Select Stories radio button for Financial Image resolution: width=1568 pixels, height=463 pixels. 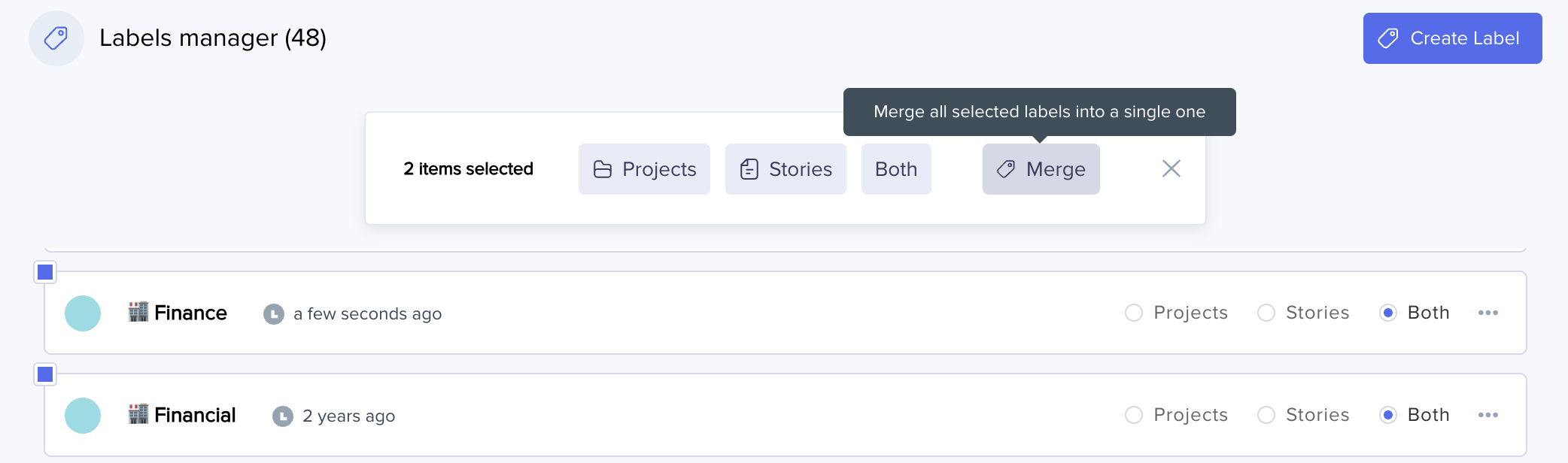point(1266,414)
